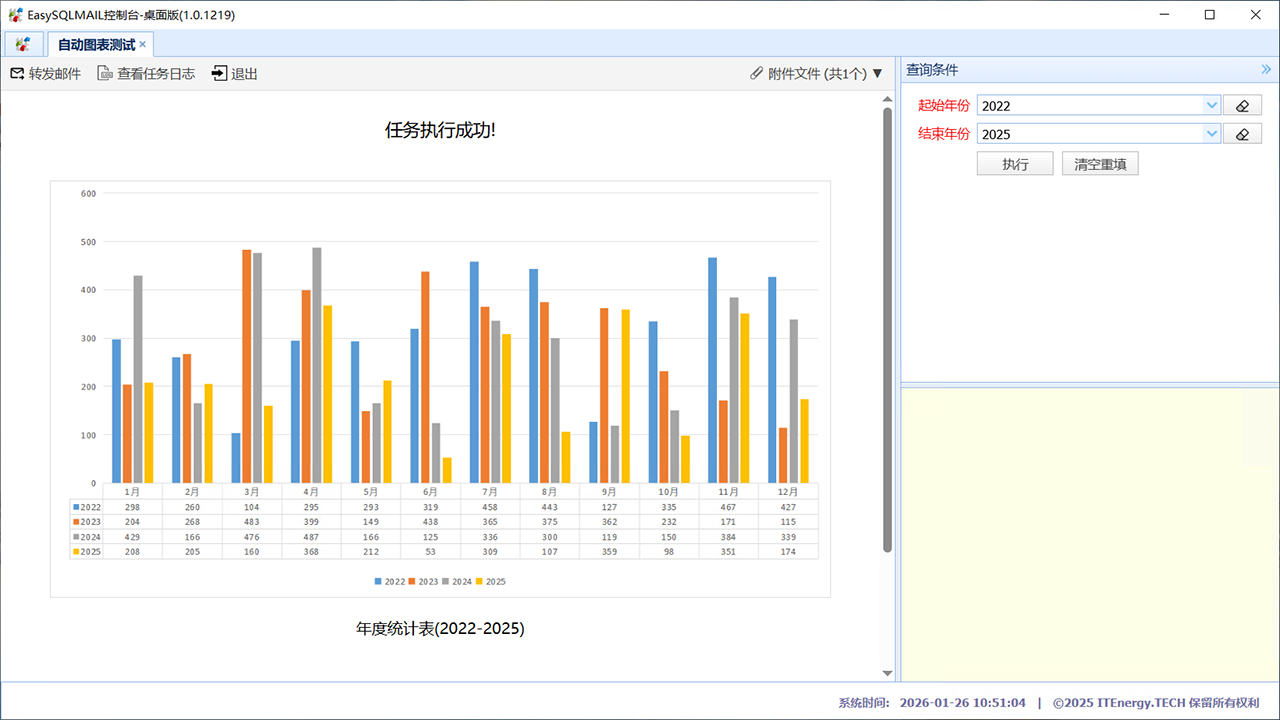
Task: Clear start year with eraser icon
Action: (1243, 106)
